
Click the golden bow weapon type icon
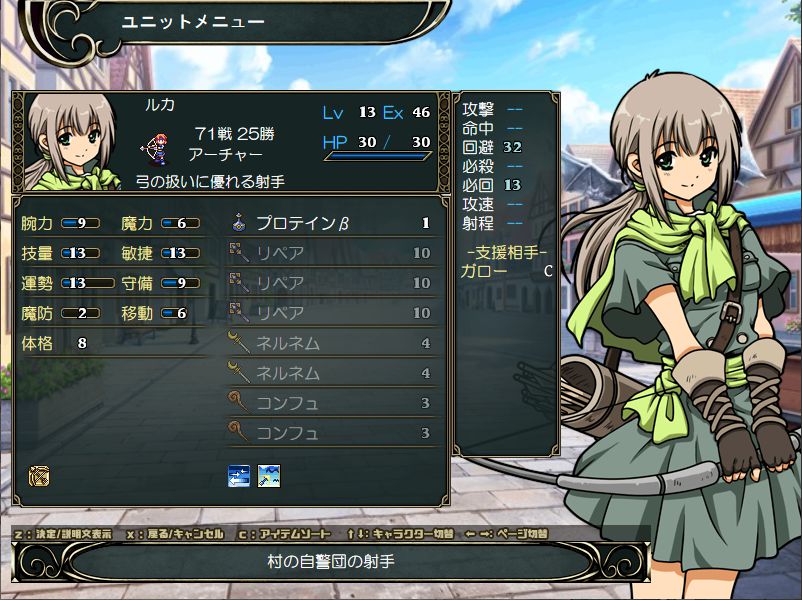pyautogui.click(x=39, y=476)
